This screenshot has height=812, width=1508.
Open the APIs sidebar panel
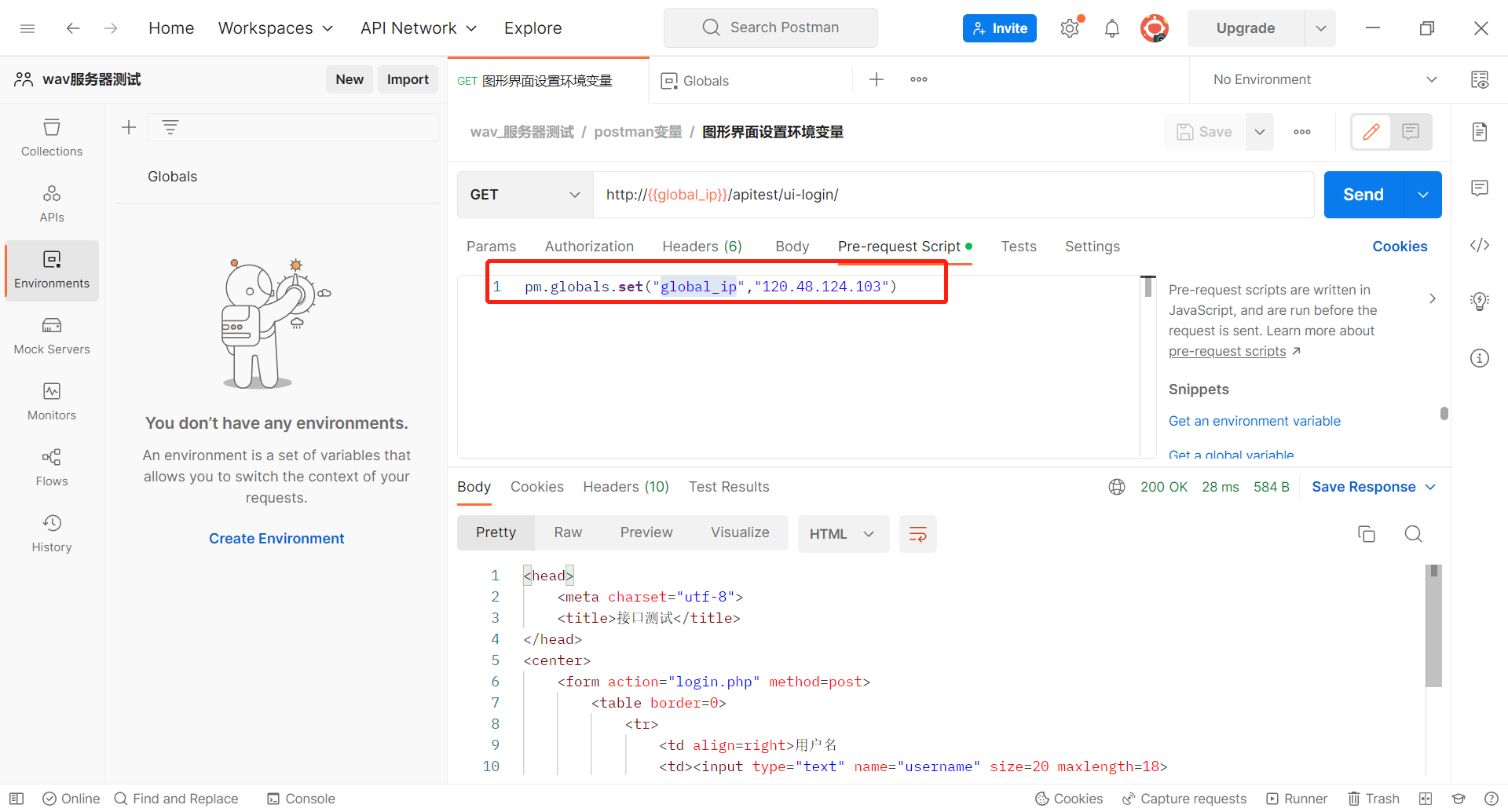click(x=52, y=203)
